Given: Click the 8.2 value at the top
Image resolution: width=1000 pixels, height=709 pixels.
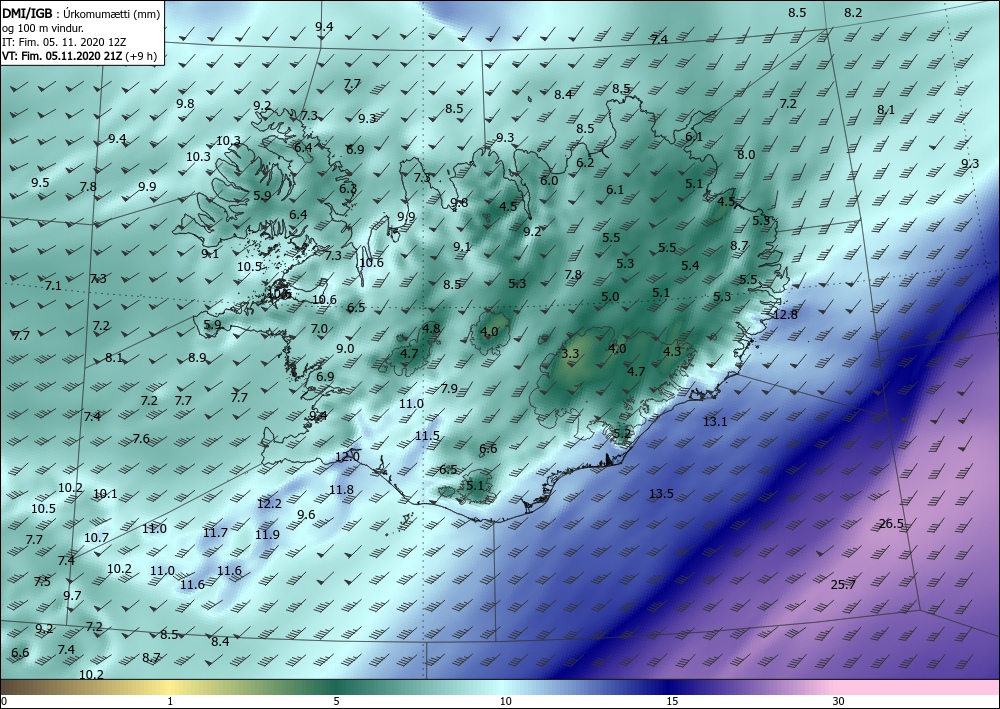Looking at the screenshot, I should click(853, 13).
